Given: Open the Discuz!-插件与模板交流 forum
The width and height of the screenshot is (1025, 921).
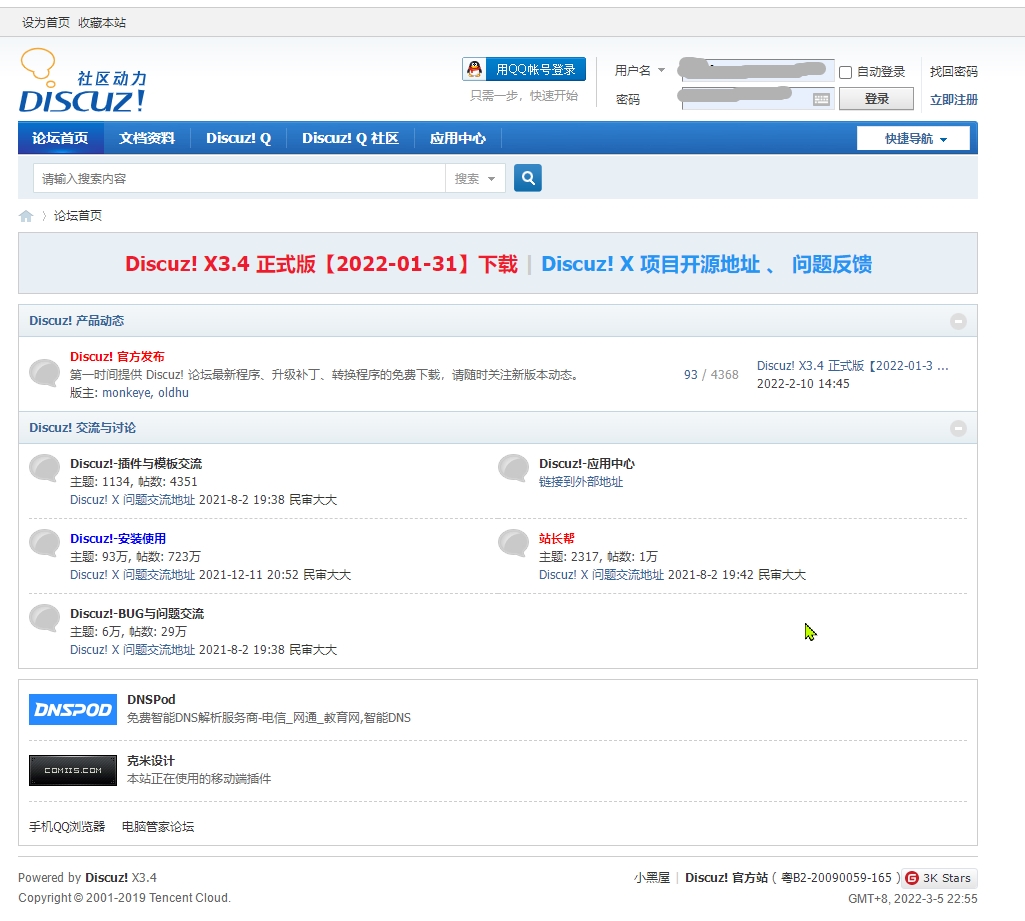Looking at the screenshot, I should [x=136, y=463].
